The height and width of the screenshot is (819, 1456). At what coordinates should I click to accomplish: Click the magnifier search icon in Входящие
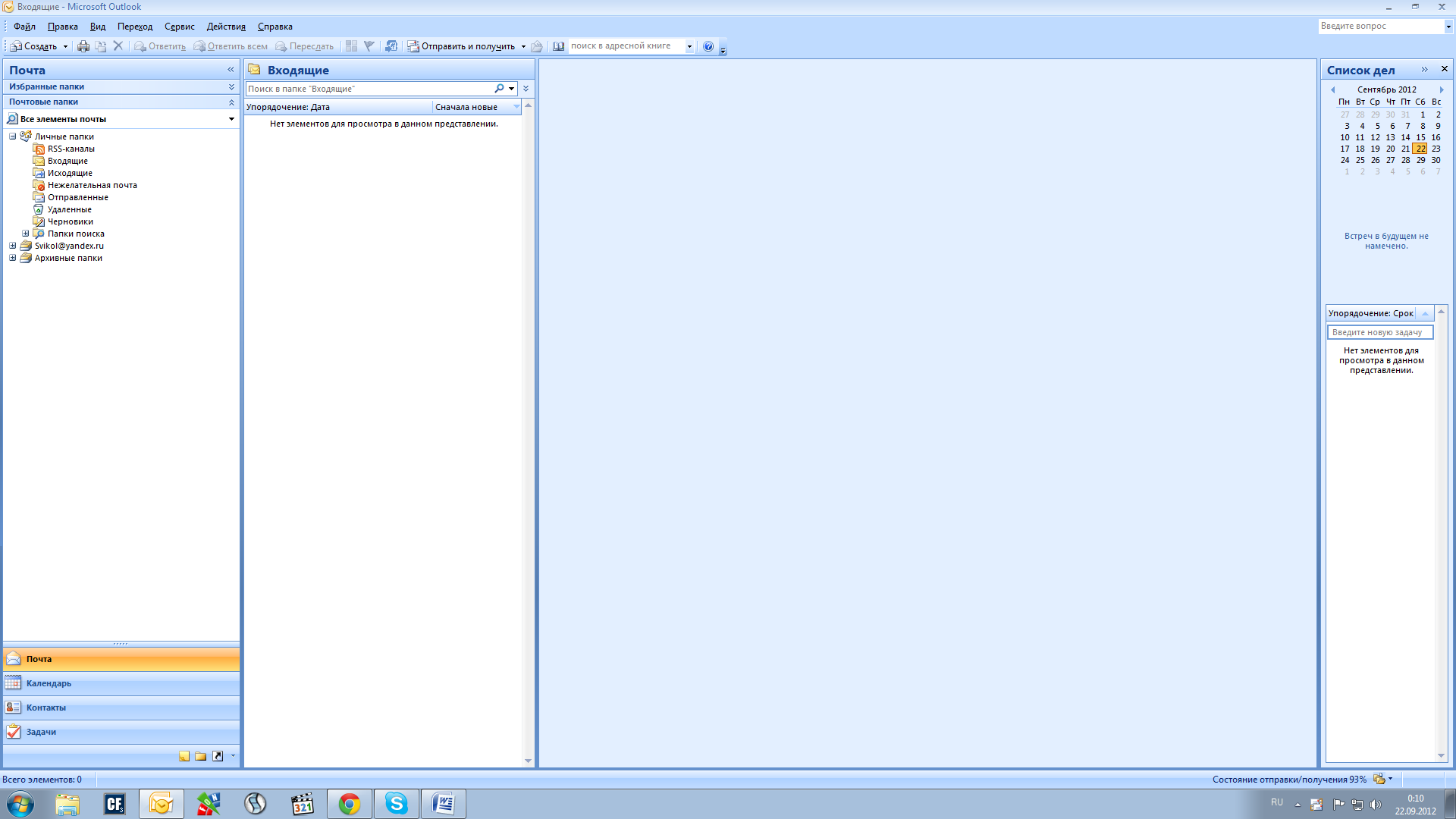(x=499, y=89)
